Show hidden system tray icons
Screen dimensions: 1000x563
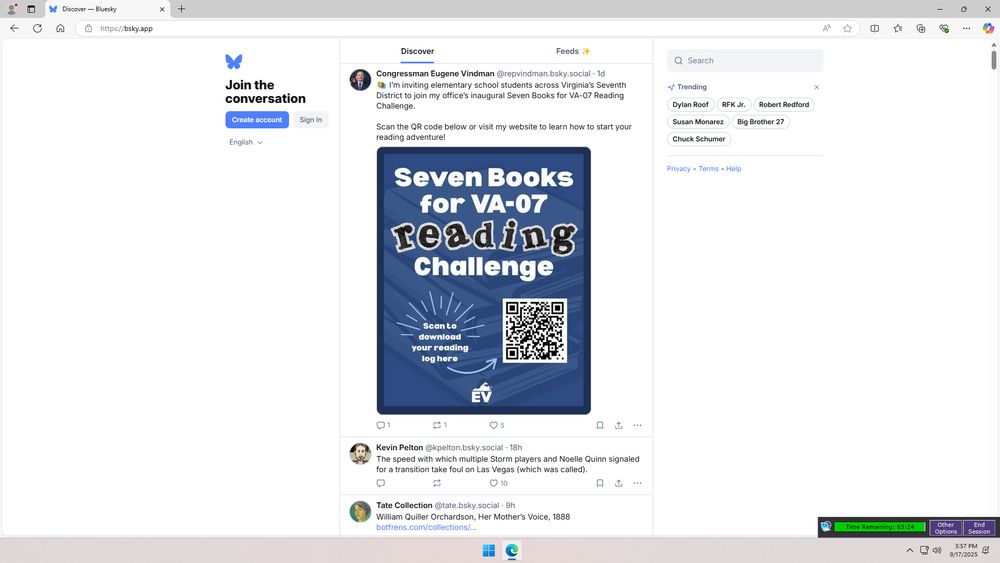point(909,550)
